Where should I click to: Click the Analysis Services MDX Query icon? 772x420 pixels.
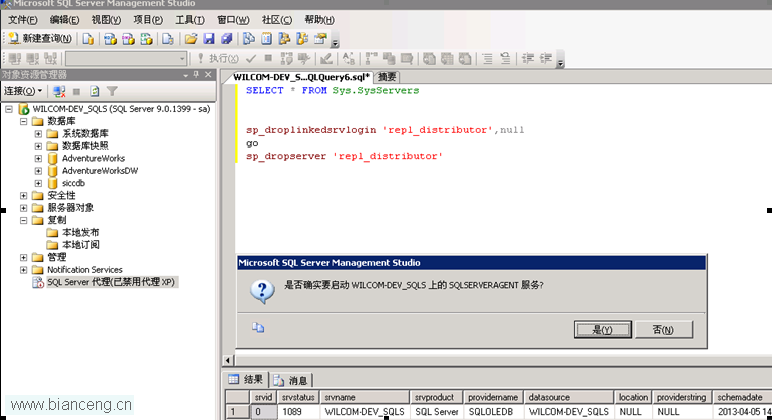pos(110,38)
